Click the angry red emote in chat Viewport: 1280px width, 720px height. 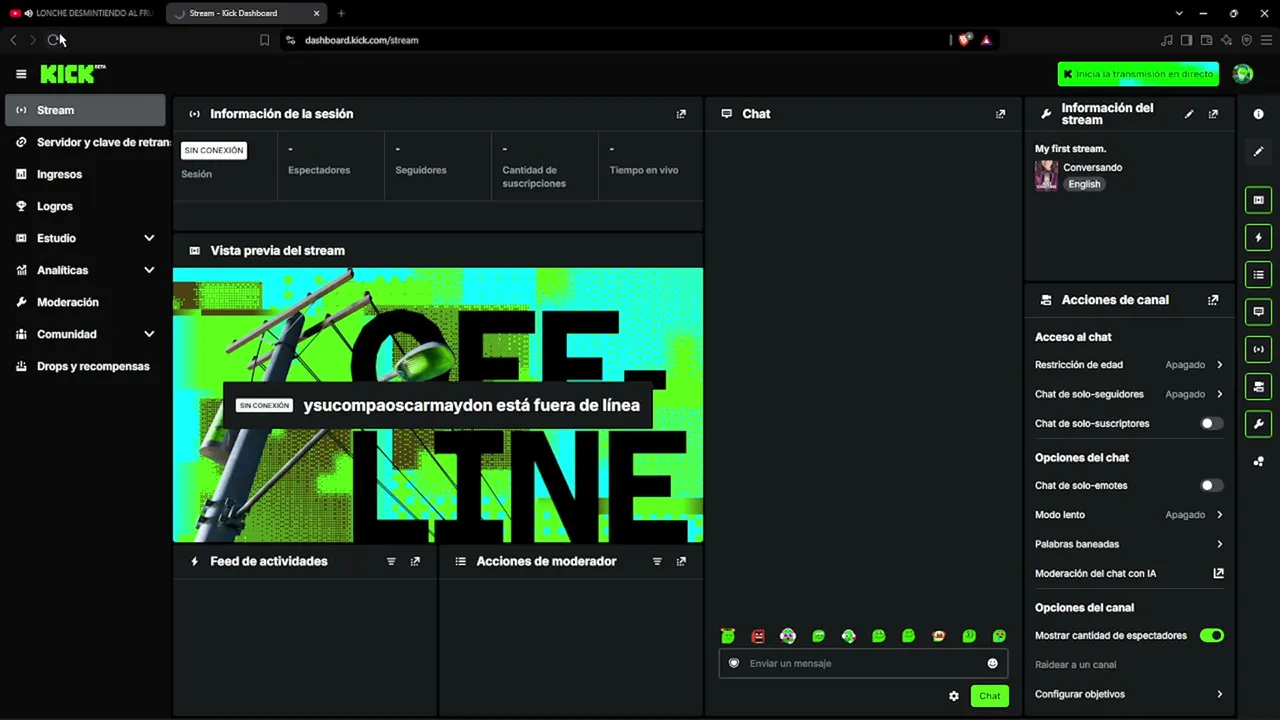point(758,636)
